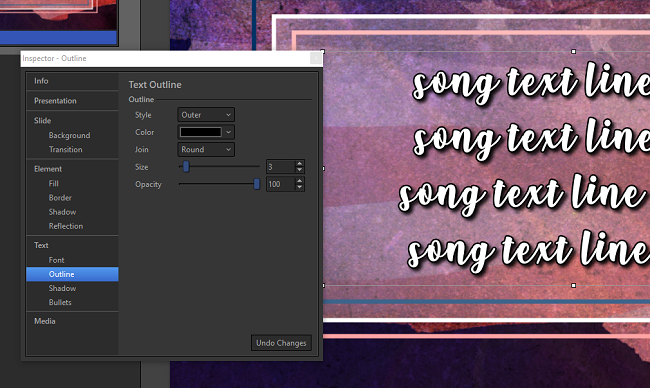Click the first song text line on slide
This screenshot has width=650, height=388.
tap(531, 82)
